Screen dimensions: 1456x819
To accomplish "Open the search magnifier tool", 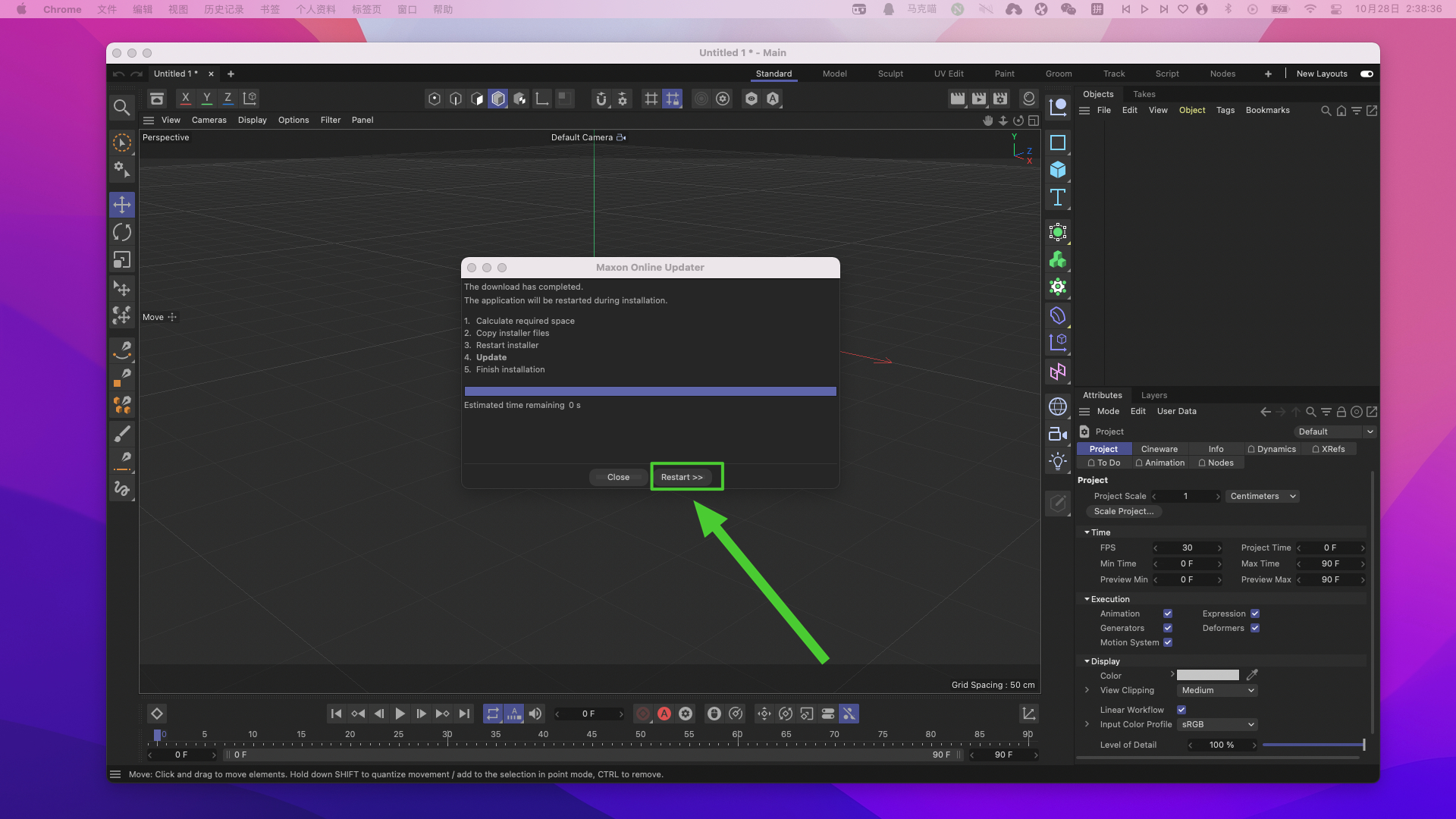I will point(121,107).
